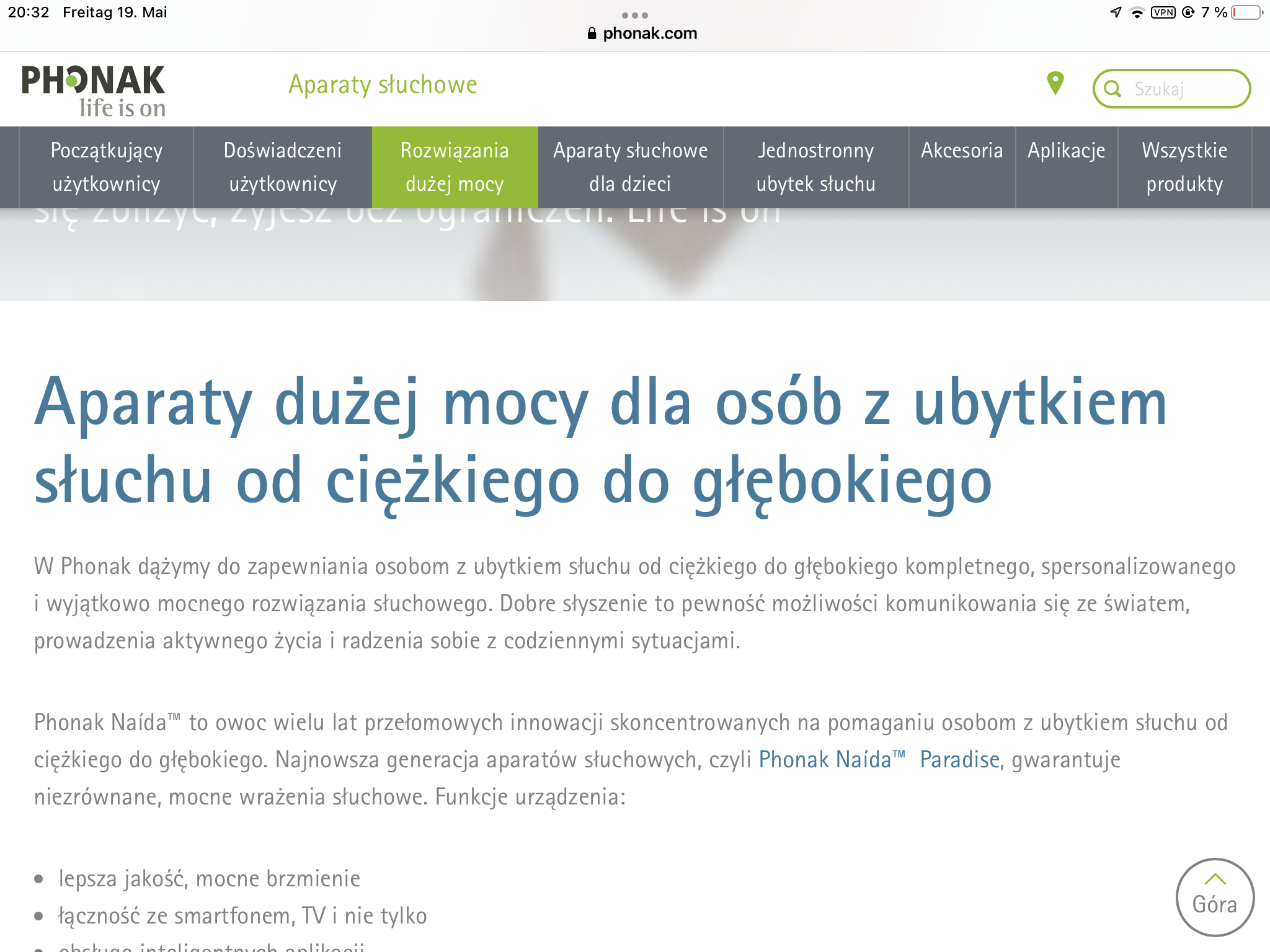The height and width of the screenshot is (952, 1270).
Task: Open Doświadczeni użytkownicy menu
Action: (x=283, y=167)
